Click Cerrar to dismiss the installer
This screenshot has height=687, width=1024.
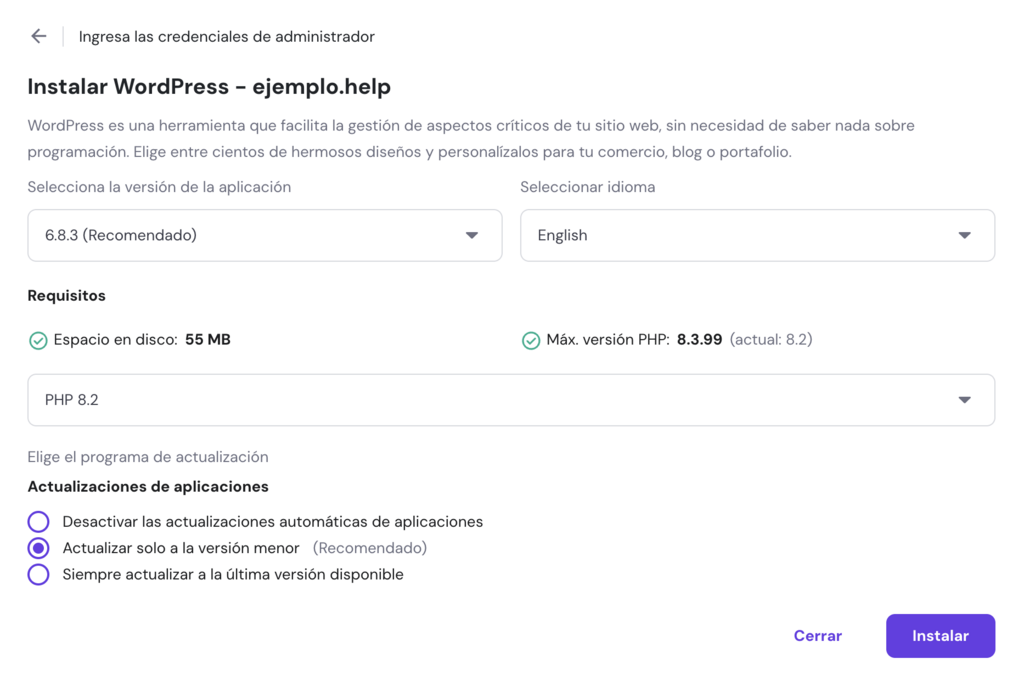pyautogui.click(x=817, y=635)
